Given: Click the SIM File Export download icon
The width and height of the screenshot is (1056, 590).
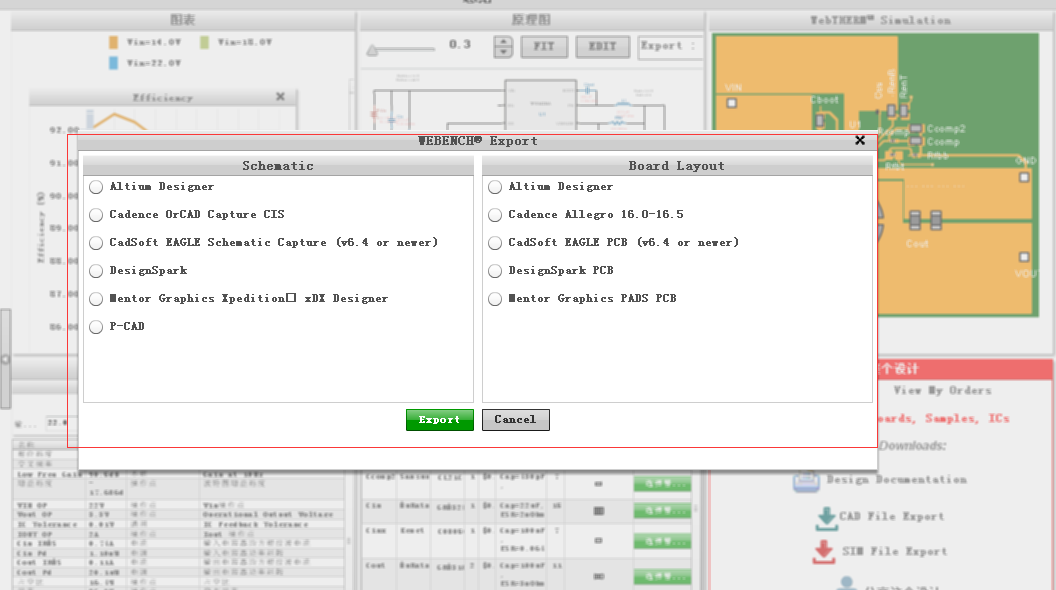Looking at the screenshot, I should point(824,552).
